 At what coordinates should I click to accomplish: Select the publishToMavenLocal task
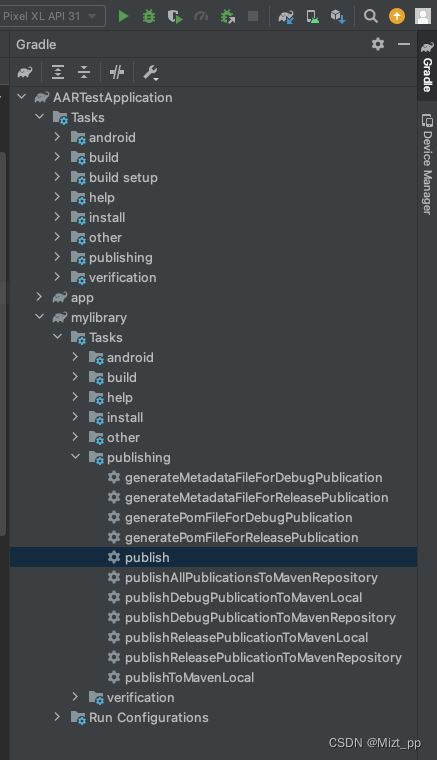pos(189,677)
